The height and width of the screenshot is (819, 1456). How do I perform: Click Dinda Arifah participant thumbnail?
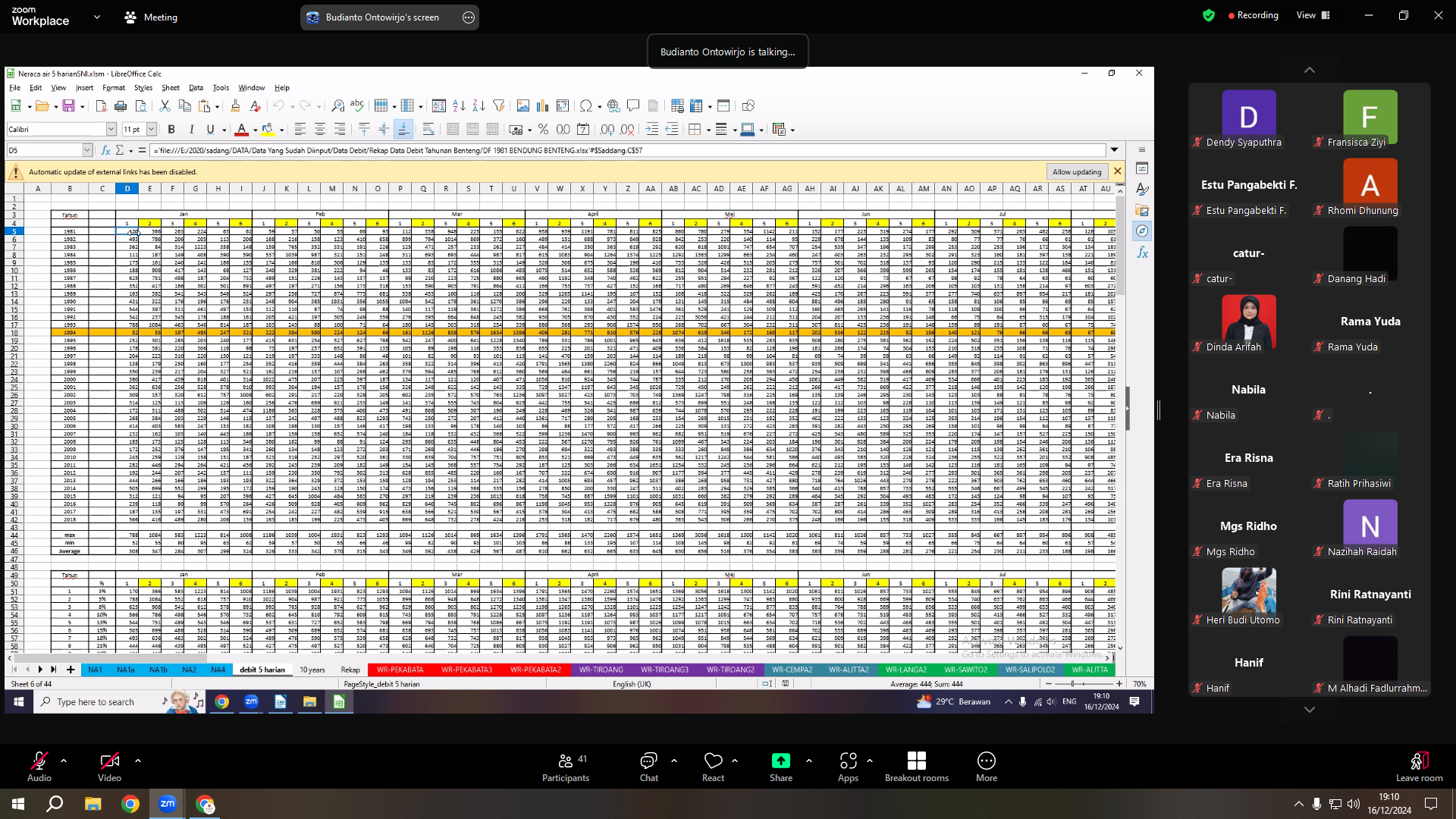[1248, 325]
